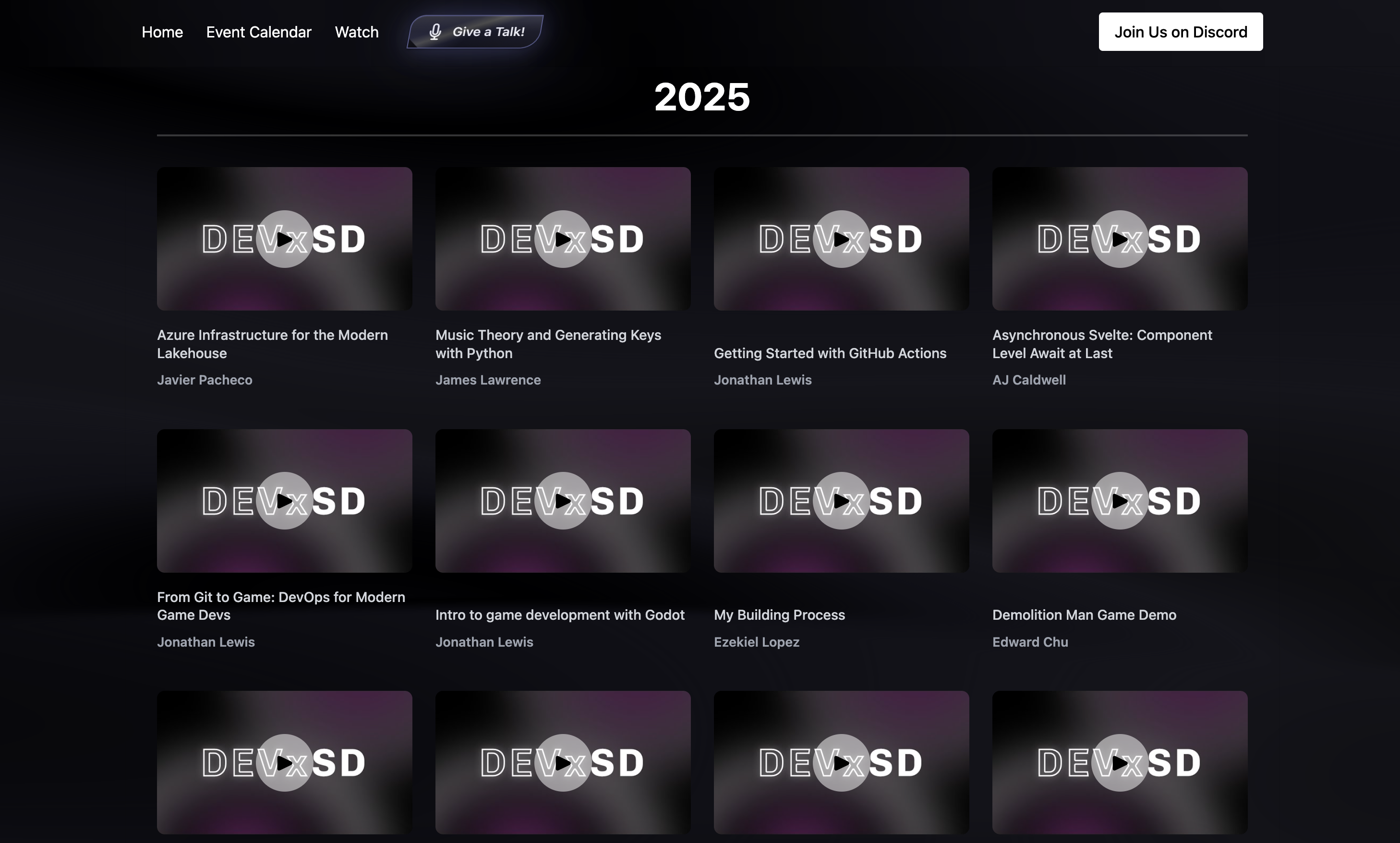
Task: Switch to the Event Calendar section
Action: (258, 32)
